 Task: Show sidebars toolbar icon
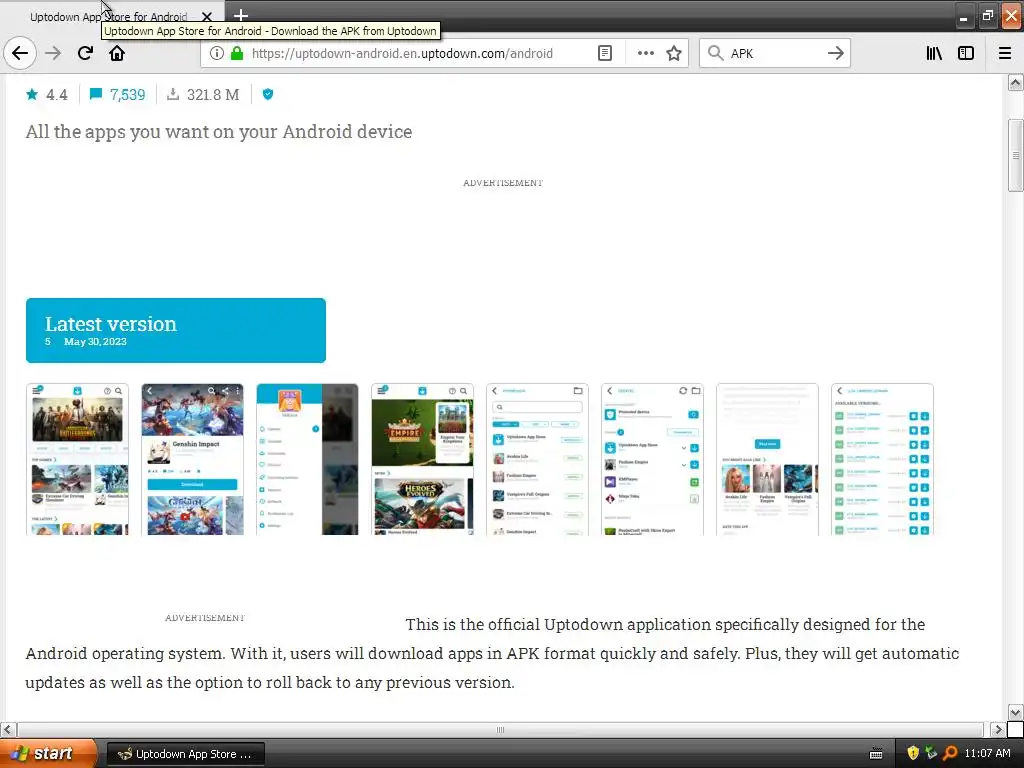pyautogui.click(x=966, y=54)
